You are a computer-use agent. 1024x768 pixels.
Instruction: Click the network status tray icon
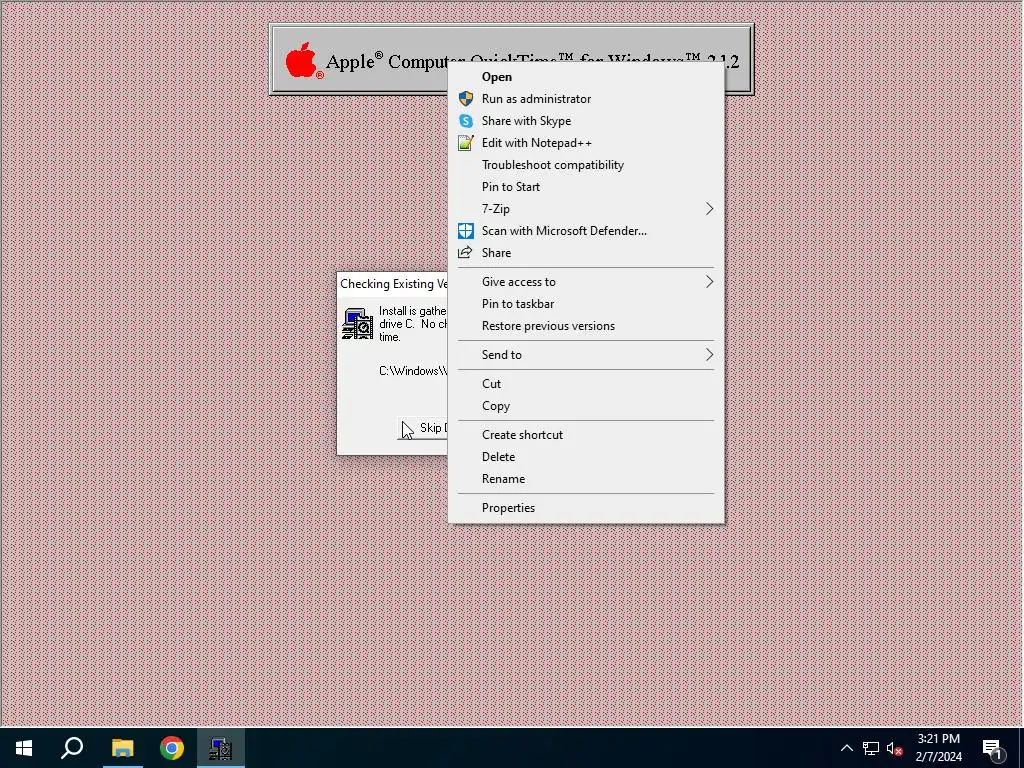[x=871, y=748]
